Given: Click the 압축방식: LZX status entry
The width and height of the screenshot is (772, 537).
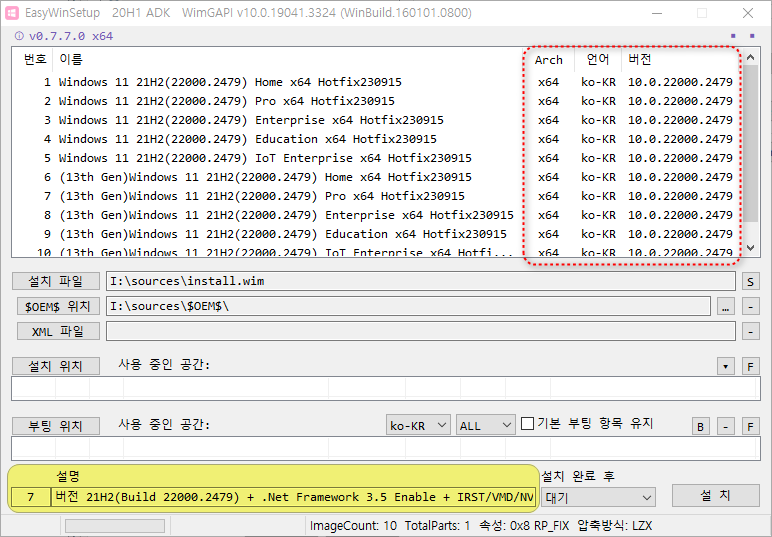Looking at the screenshot, I should [x=614, y=526].
